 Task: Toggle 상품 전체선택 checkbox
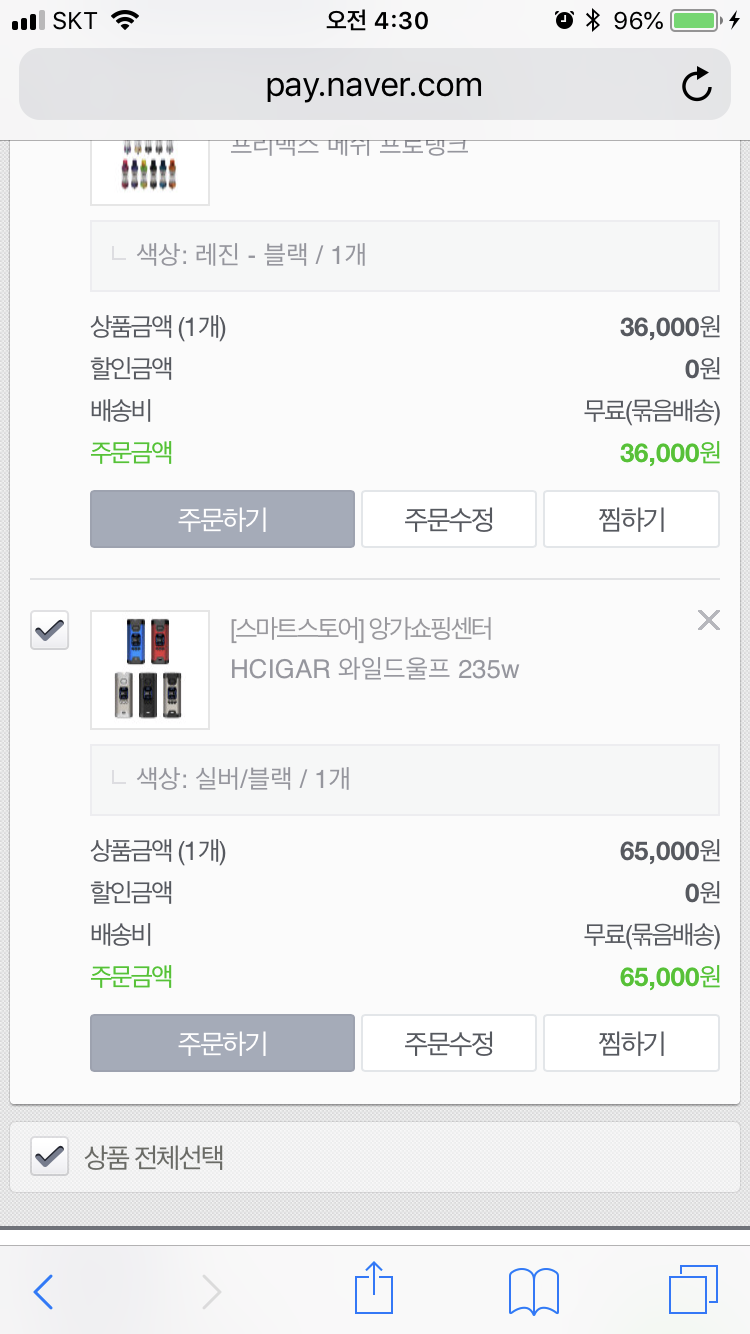(50, 1157)
